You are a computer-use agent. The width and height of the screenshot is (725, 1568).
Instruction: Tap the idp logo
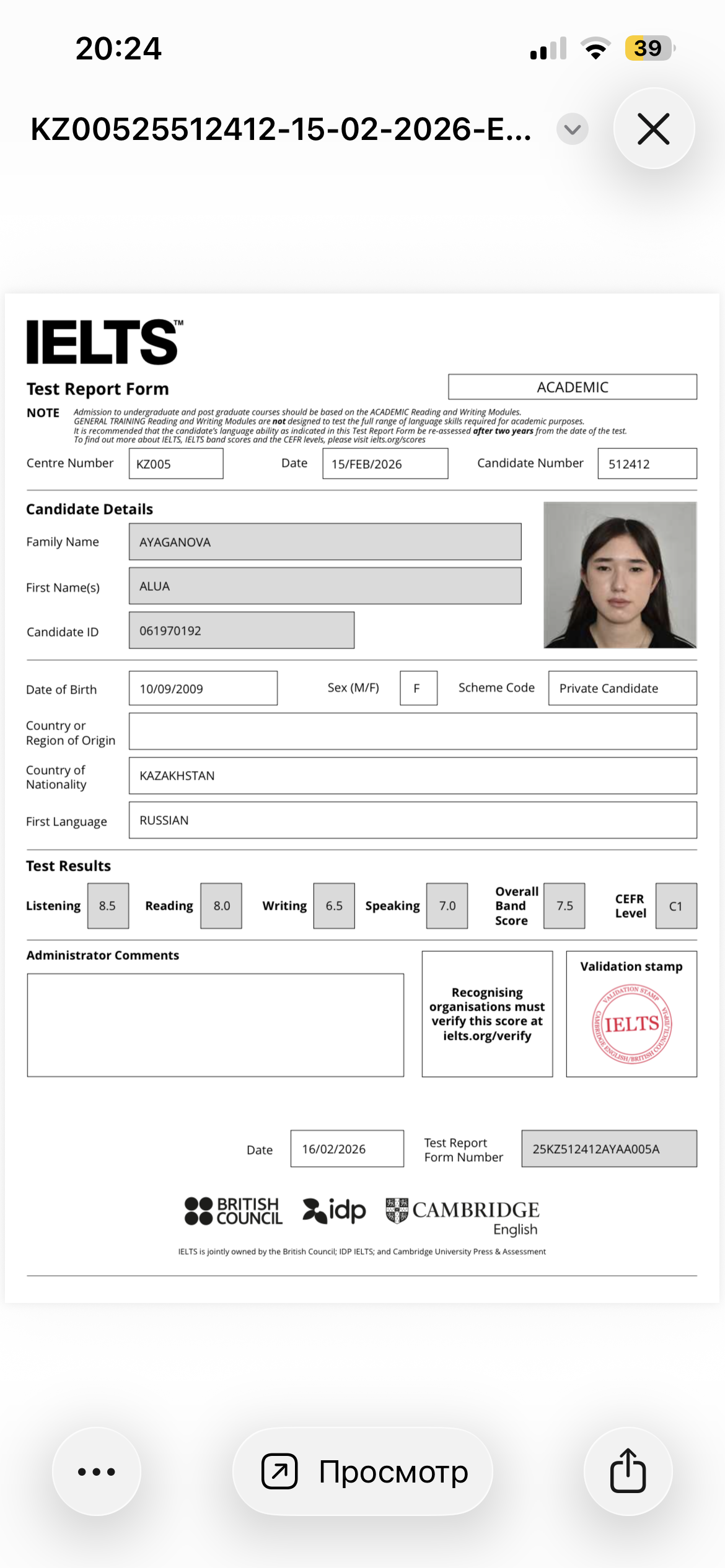click(x=334, y=1211)
